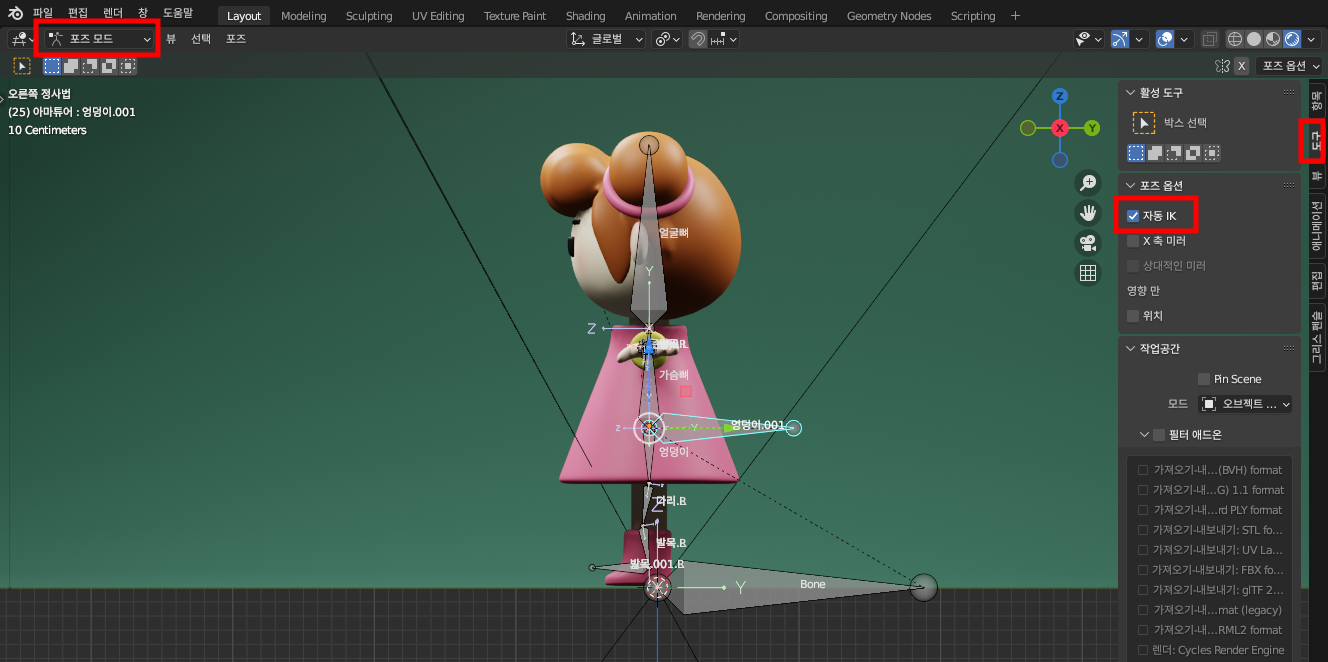This screenshot has width=1328, height=662.
Task: Open the viewport shading options dropdown arrow
Action: click(1313, 39)
